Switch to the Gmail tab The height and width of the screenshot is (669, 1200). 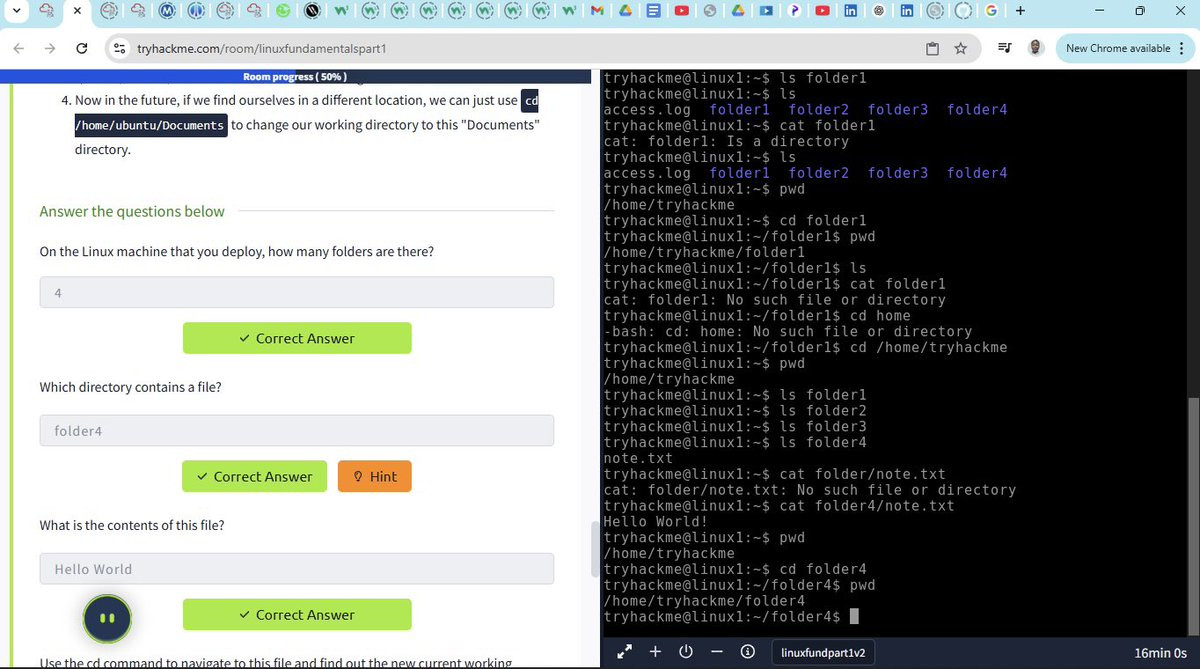596,12
